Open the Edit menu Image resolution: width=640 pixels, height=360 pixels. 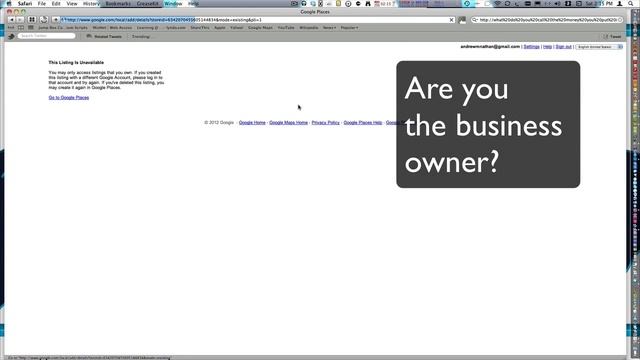point(56,3)
